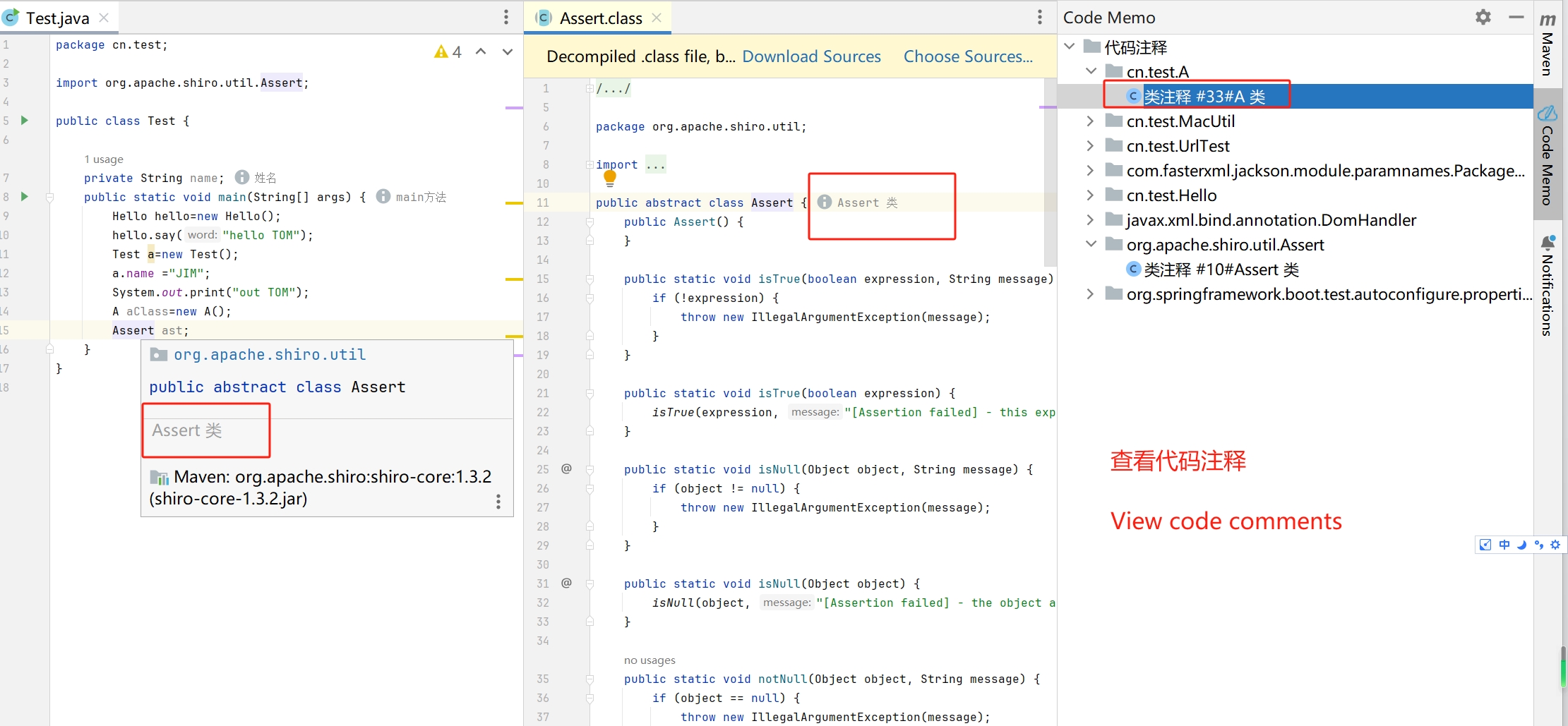Click the blue scrollbar on the far right

1562,667
